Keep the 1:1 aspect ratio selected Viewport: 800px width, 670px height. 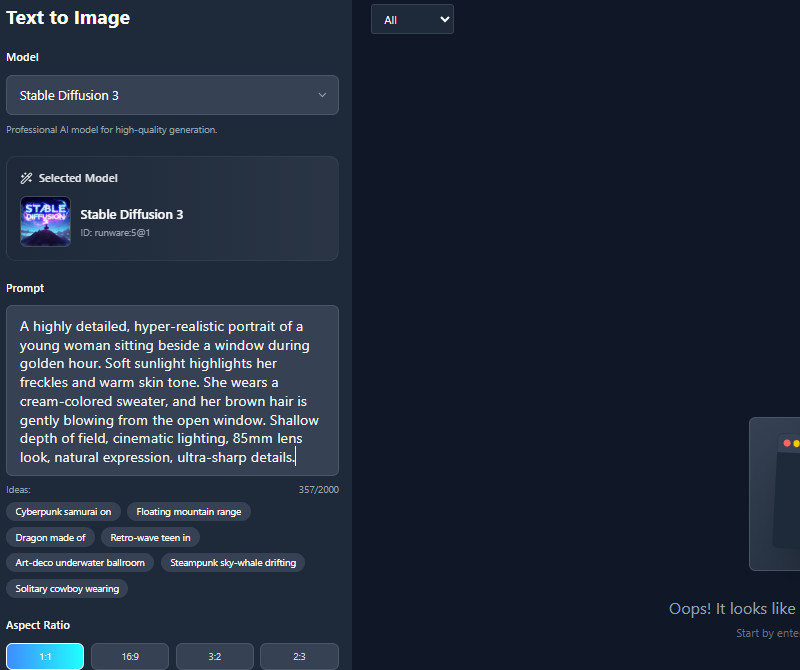tap(44, 656)
